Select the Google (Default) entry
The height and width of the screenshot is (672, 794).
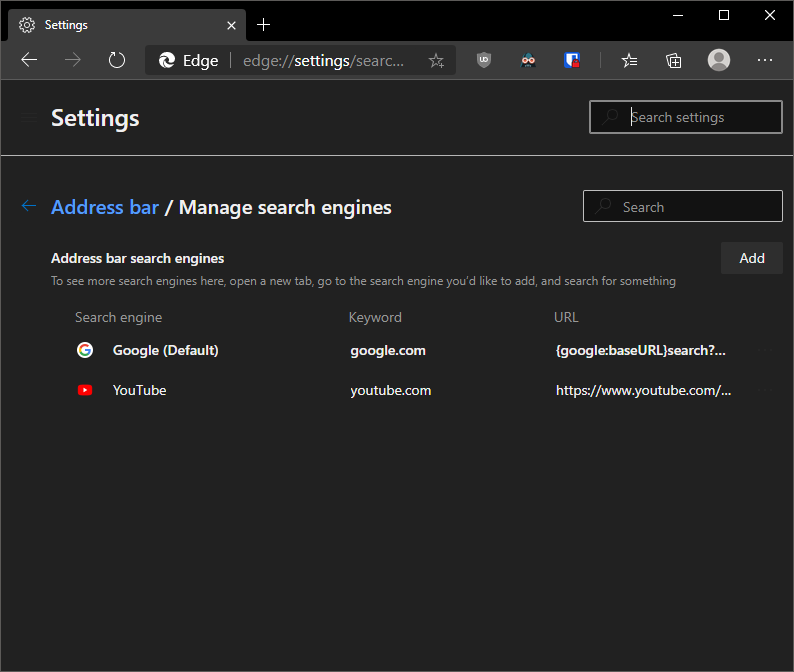pyautogui.click(x=166, y=350)
